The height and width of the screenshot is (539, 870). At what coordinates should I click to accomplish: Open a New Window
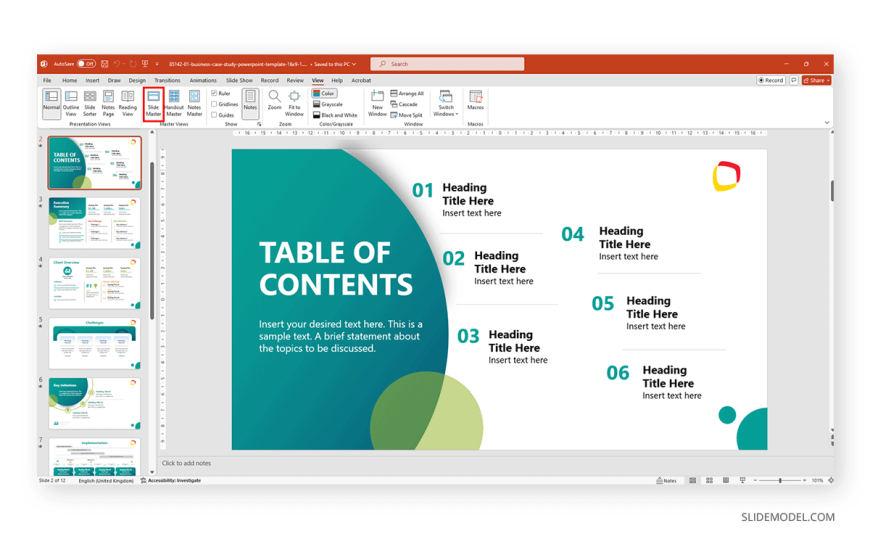377,103
